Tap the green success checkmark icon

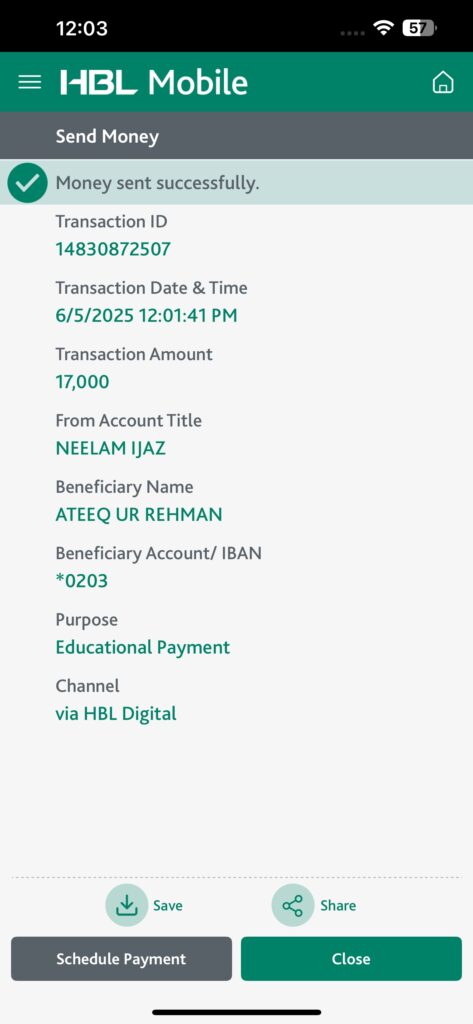pos(27,183)
